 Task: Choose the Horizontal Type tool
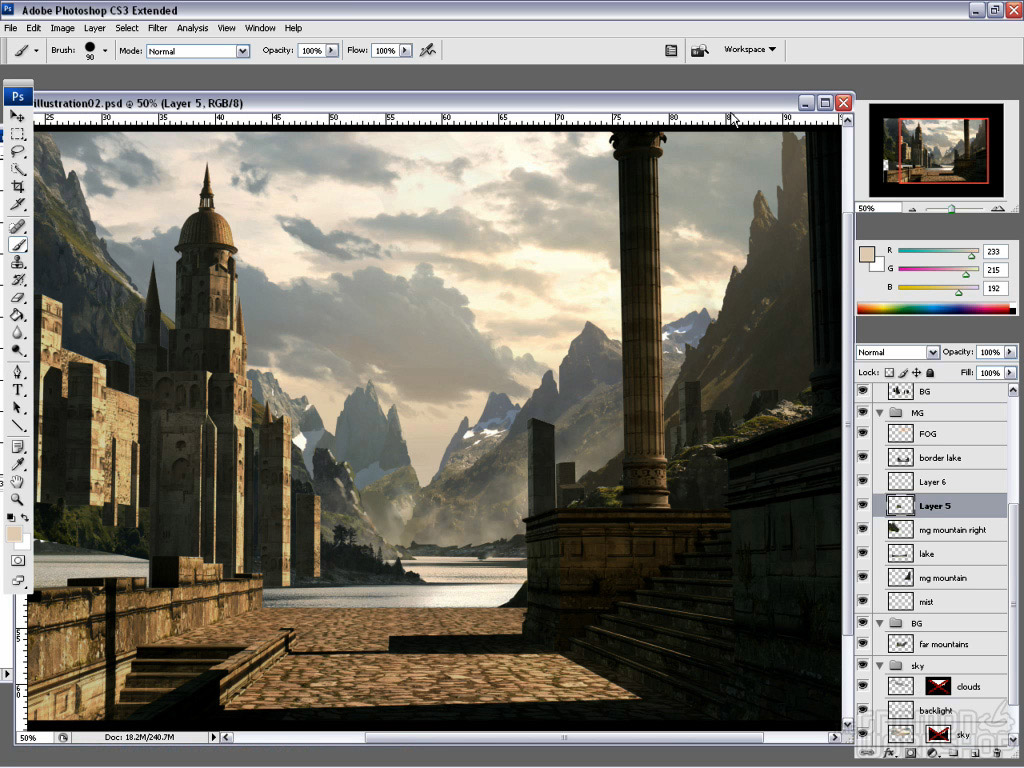[18, 390]
